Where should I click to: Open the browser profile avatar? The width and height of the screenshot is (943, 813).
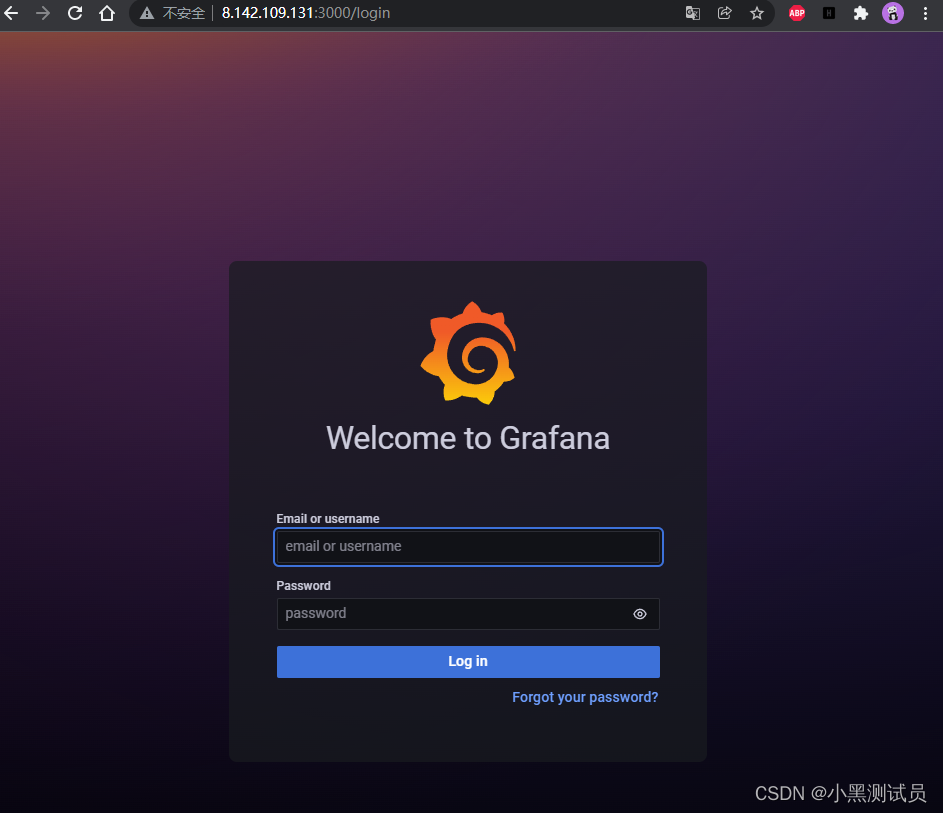(x=892, y=13)
